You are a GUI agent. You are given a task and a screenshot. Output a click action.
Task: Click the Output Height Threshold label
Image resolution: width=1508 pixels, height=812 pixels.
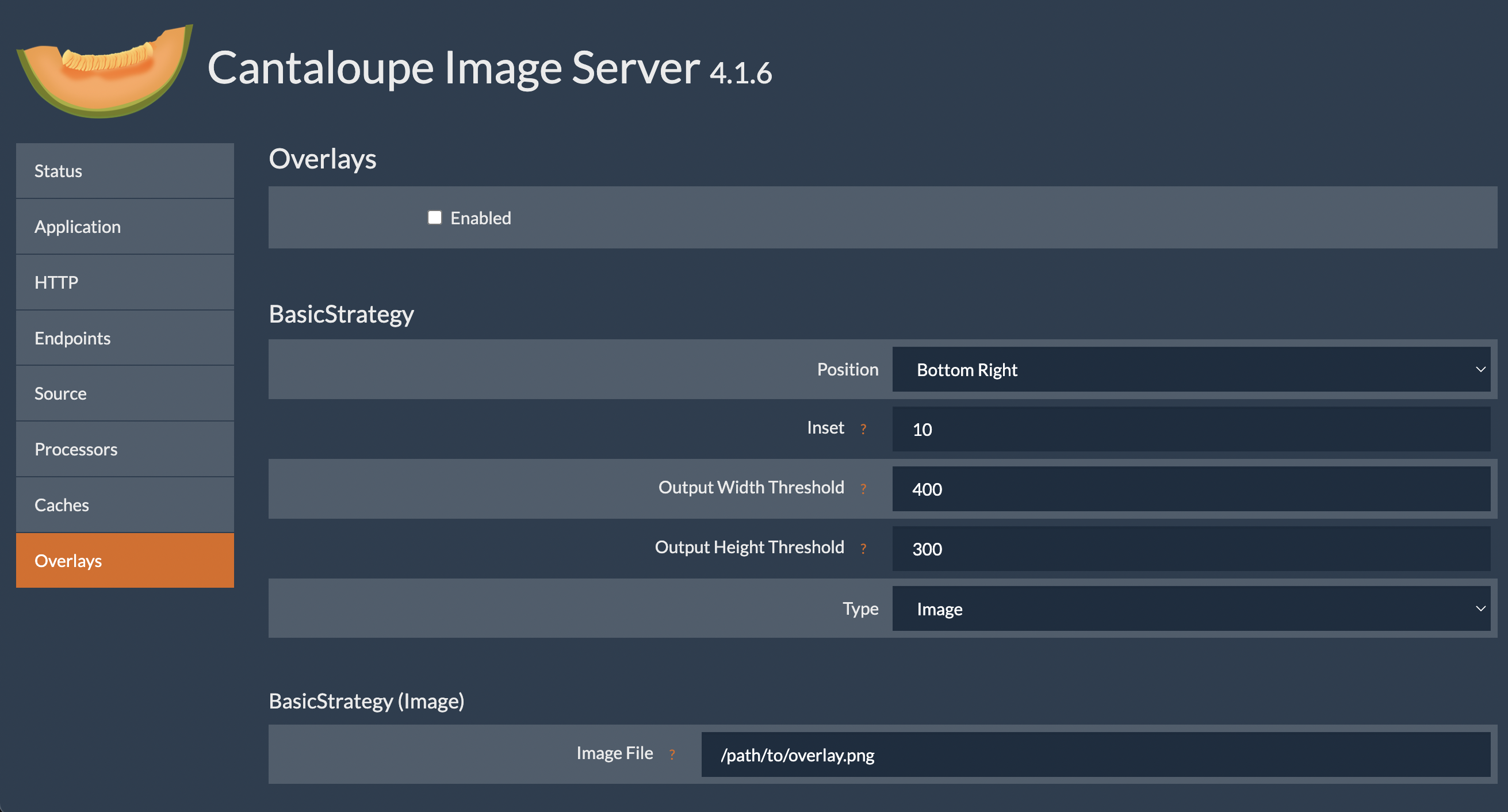pyautogui.click(x=749, y=547)
